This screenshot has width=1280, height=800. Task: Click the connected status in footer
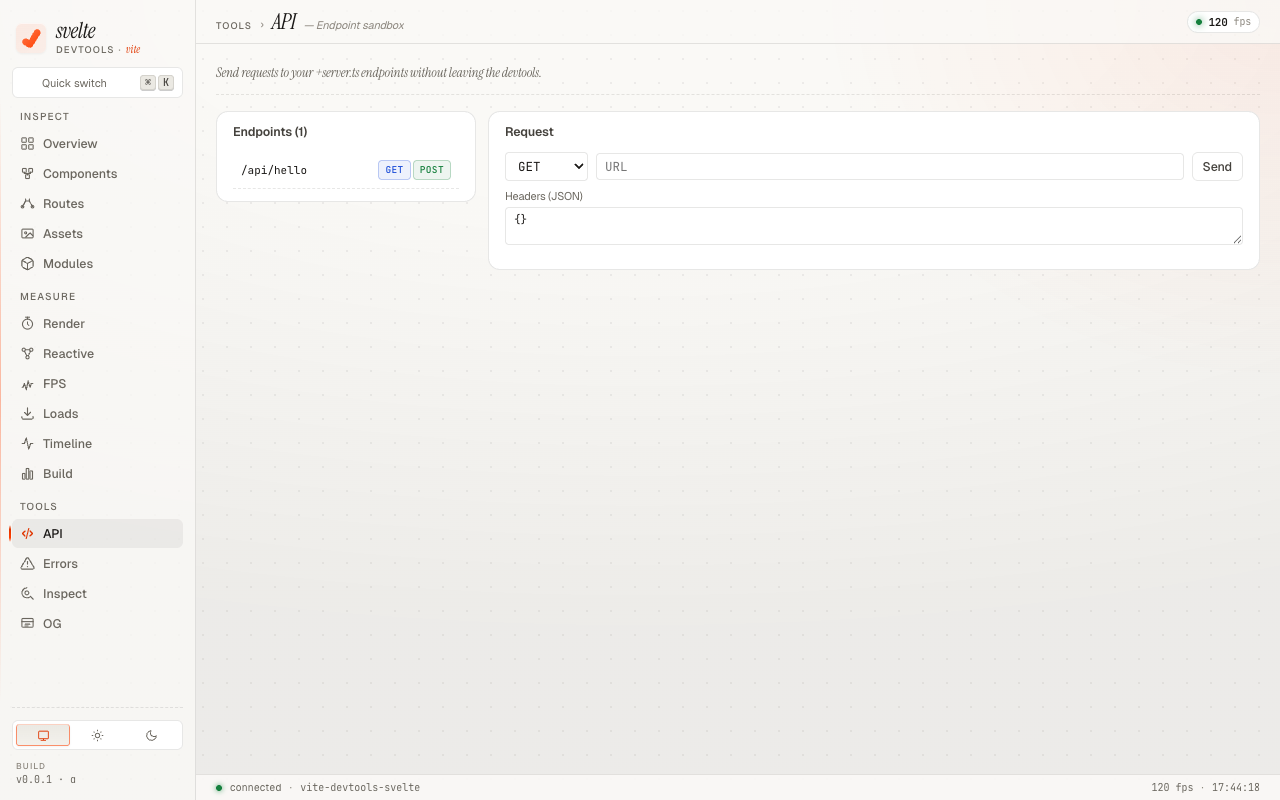(255, 788)
